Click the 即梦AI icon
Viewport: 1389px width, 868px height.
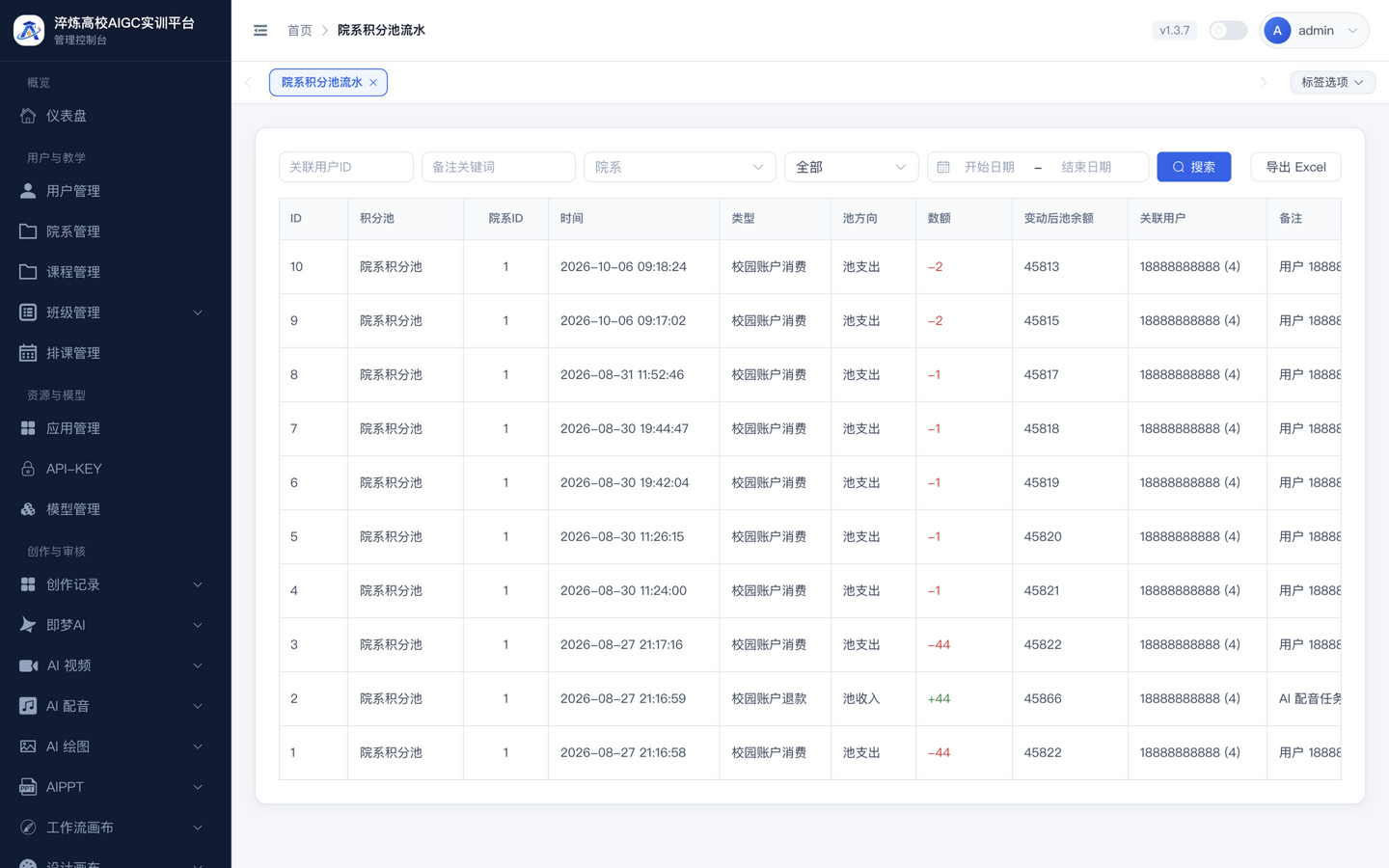tap(28, 625)
